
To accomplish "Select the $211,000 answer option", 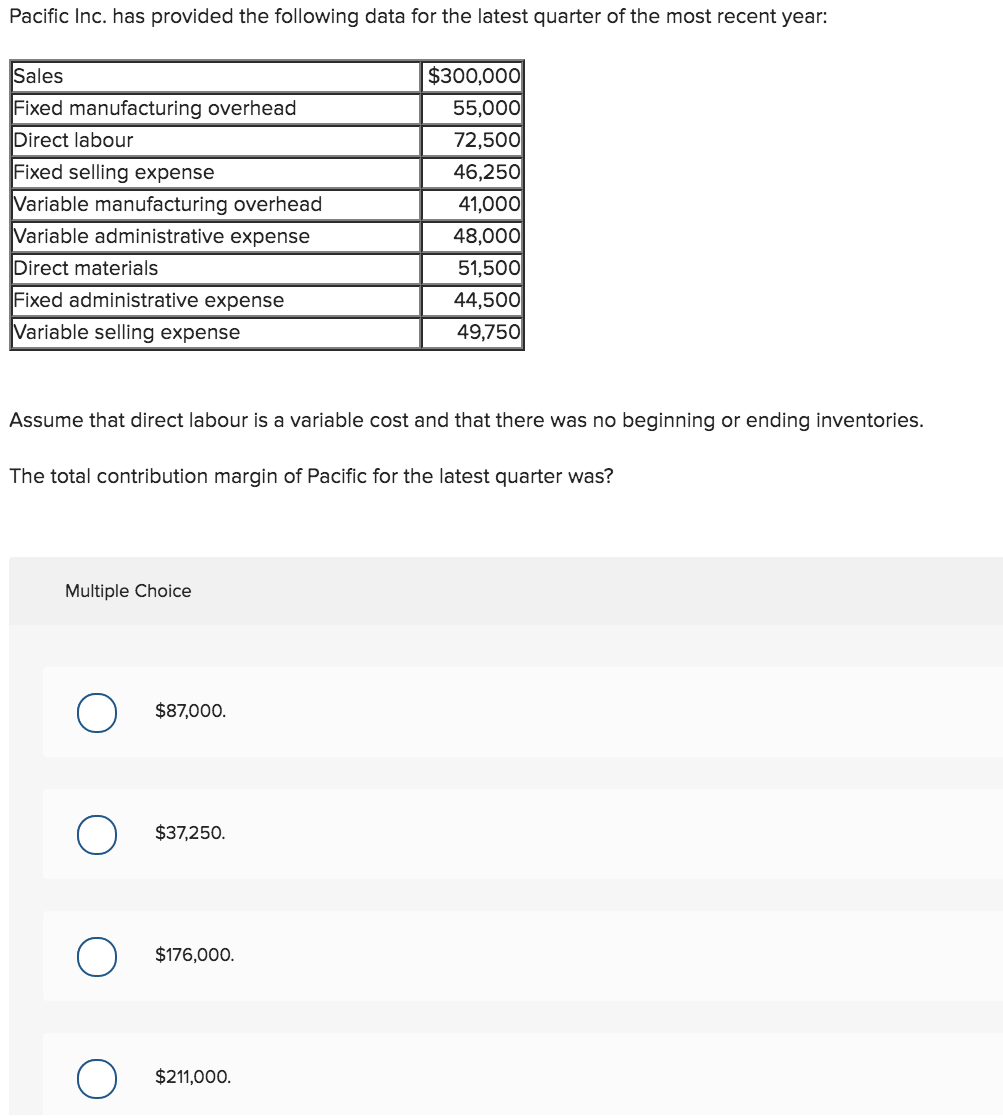I will tap(96, 1078).
